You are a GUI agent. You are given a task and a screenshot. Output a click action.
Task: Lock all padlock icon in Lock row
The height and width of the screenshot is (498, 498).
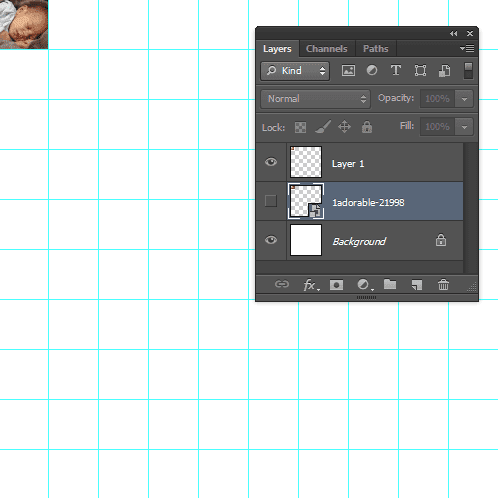[367, 127]
